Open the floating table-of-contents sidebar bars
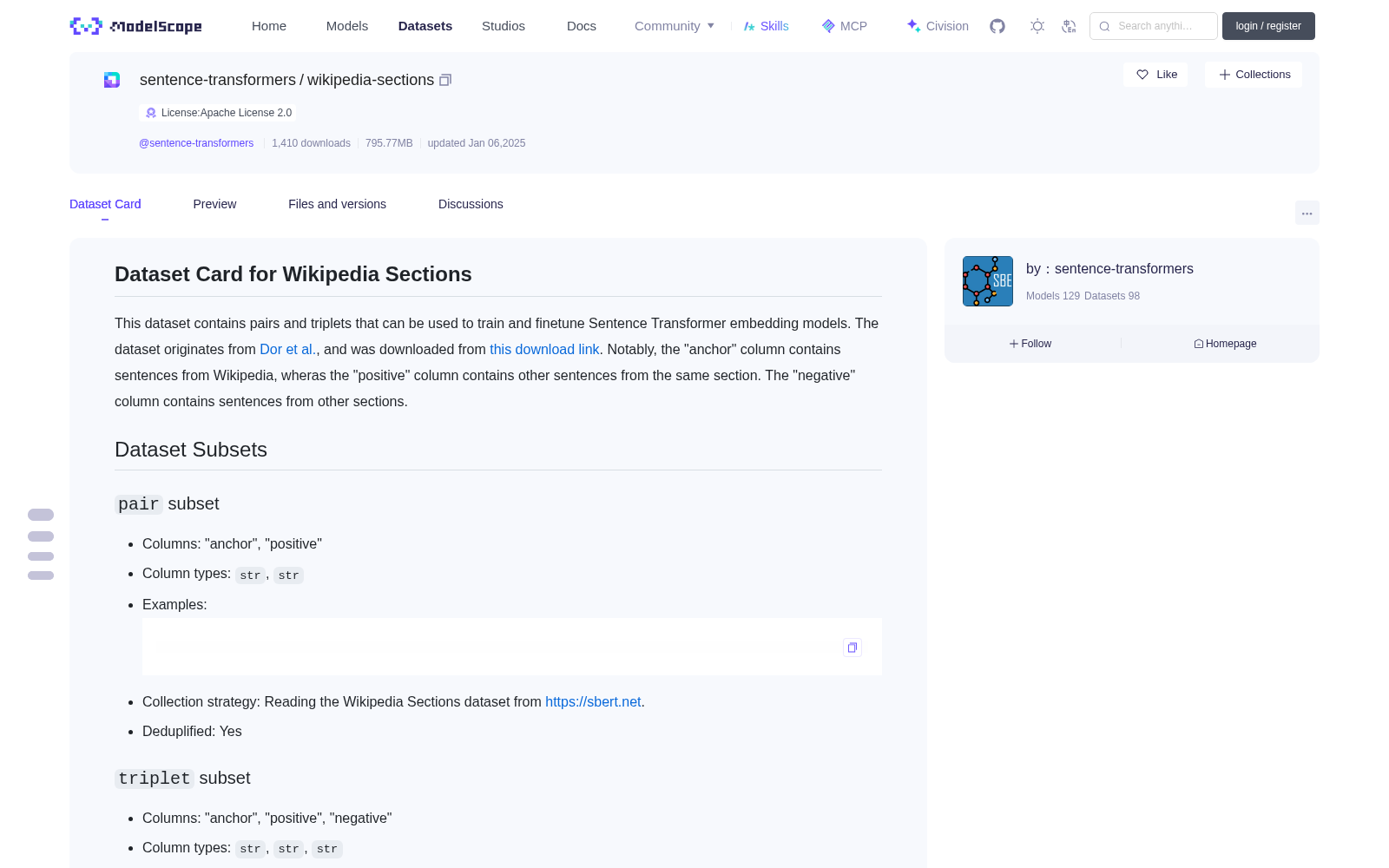The width and height of the screenshot is (1389, 868). coord(41,544)
